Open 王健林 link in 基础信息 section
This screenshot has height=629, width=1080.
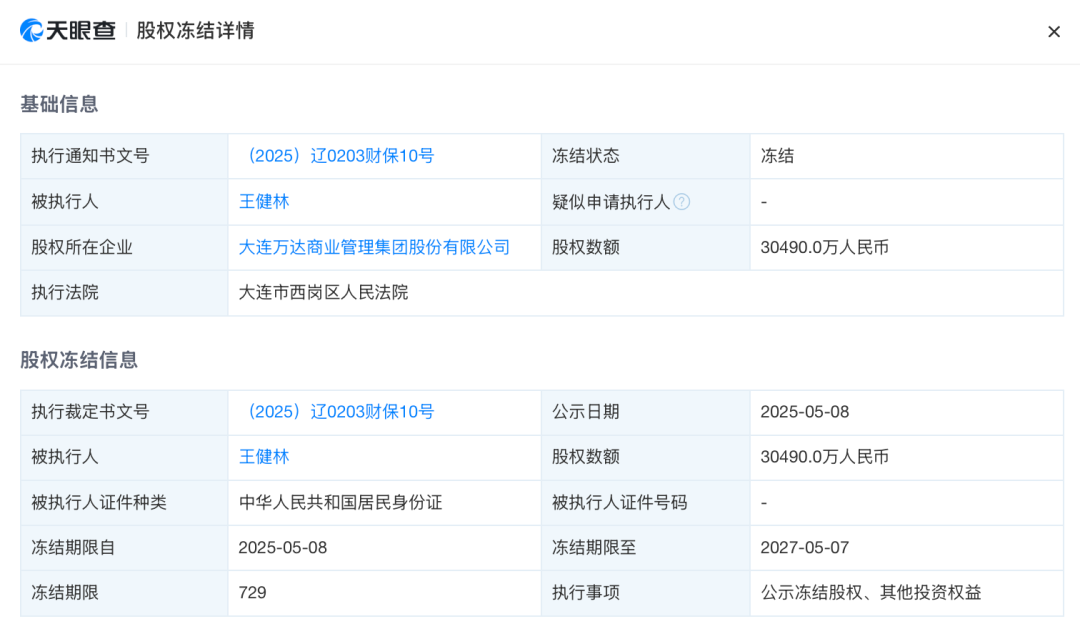click(x=264, y=202)
